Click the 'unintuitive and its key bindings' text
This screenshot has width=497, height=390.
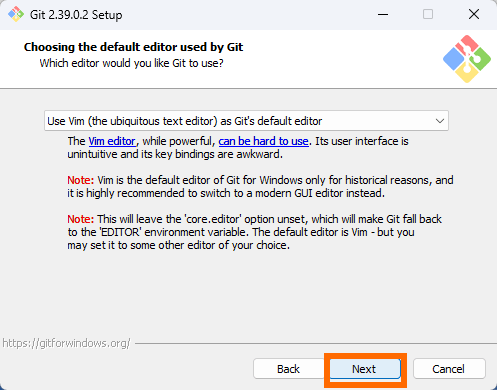click(175, 154)
